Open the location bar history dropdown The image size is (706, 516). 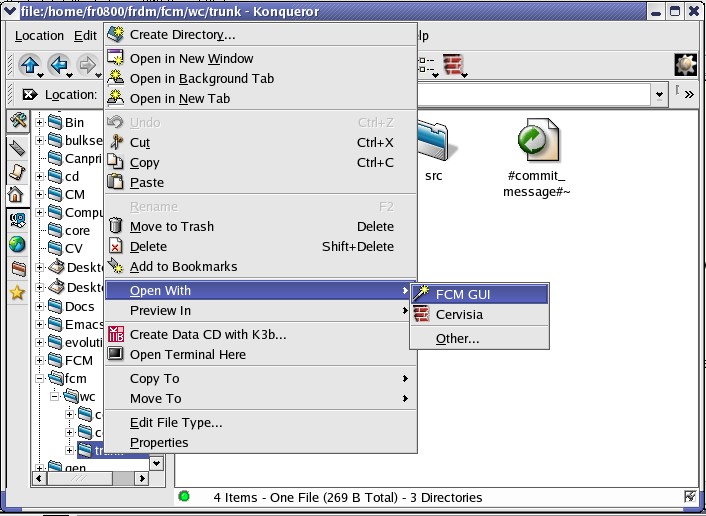coord(659,95)
